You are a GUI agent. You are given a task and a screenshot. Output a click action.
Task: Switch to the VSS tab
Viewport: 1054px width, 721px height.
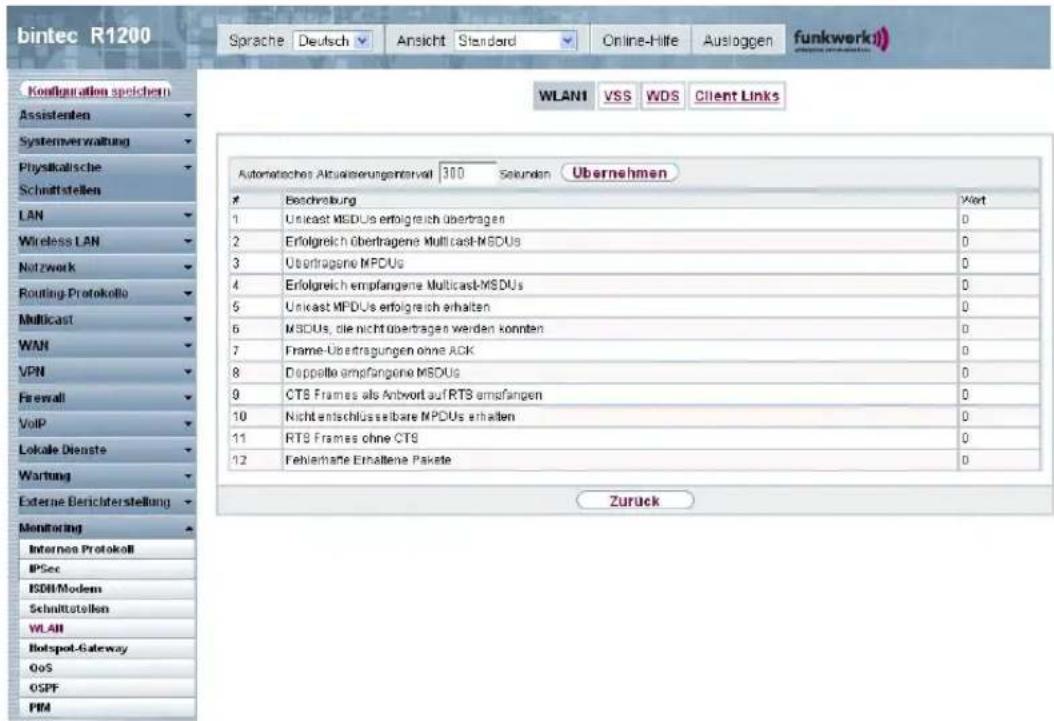click(x=617, y=96)
